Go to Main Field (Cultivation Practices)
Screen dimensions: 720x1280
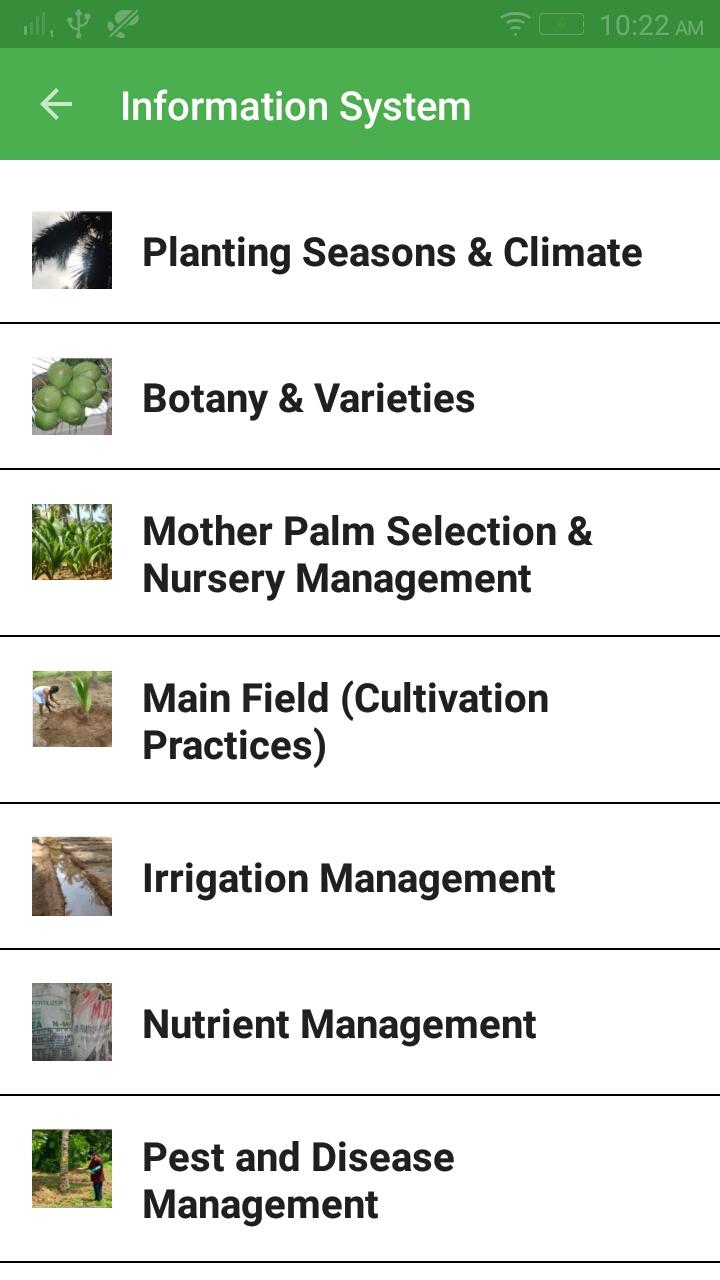360,720
